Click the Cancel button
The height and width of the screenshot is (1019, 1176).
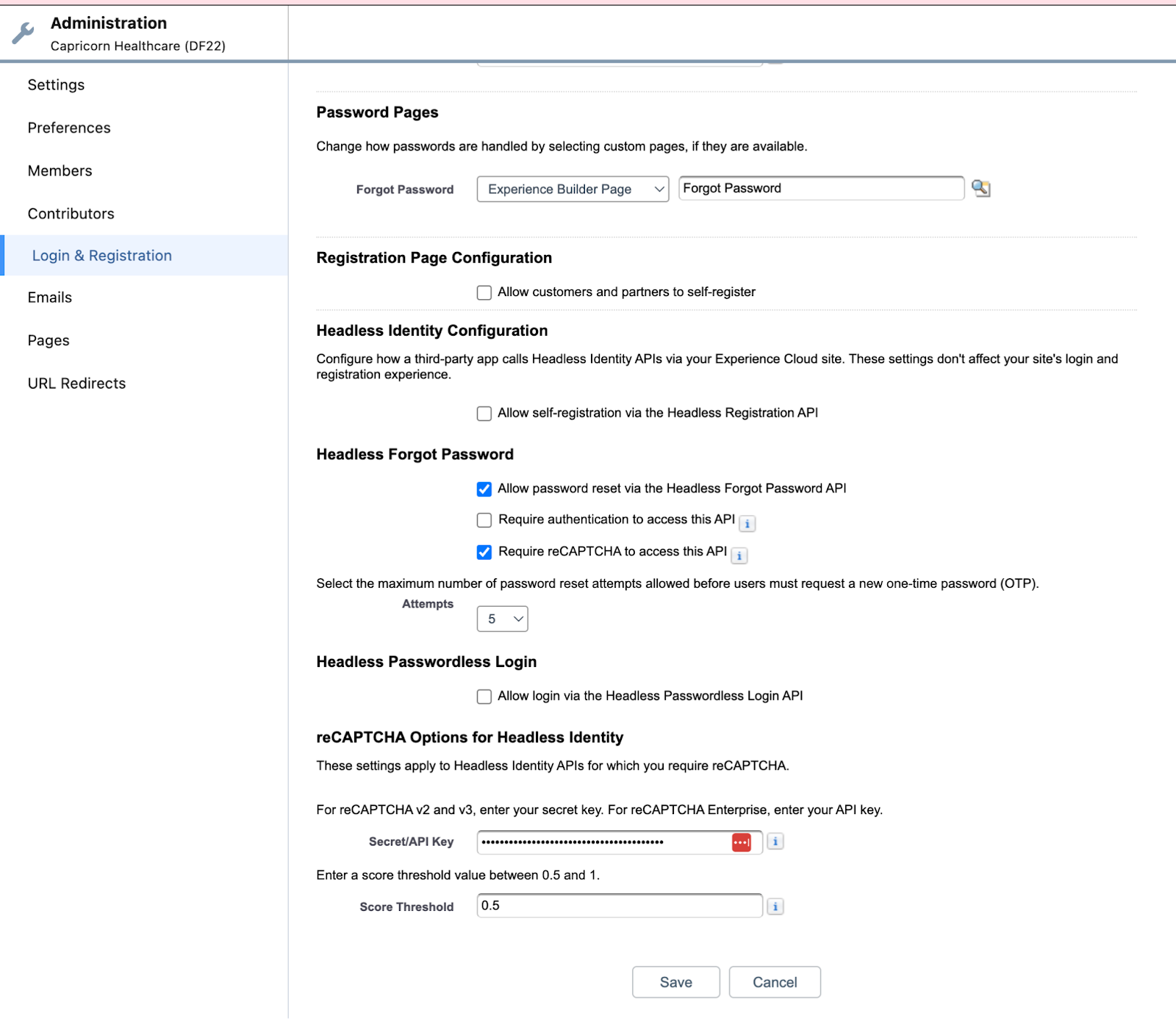point(774,982)
